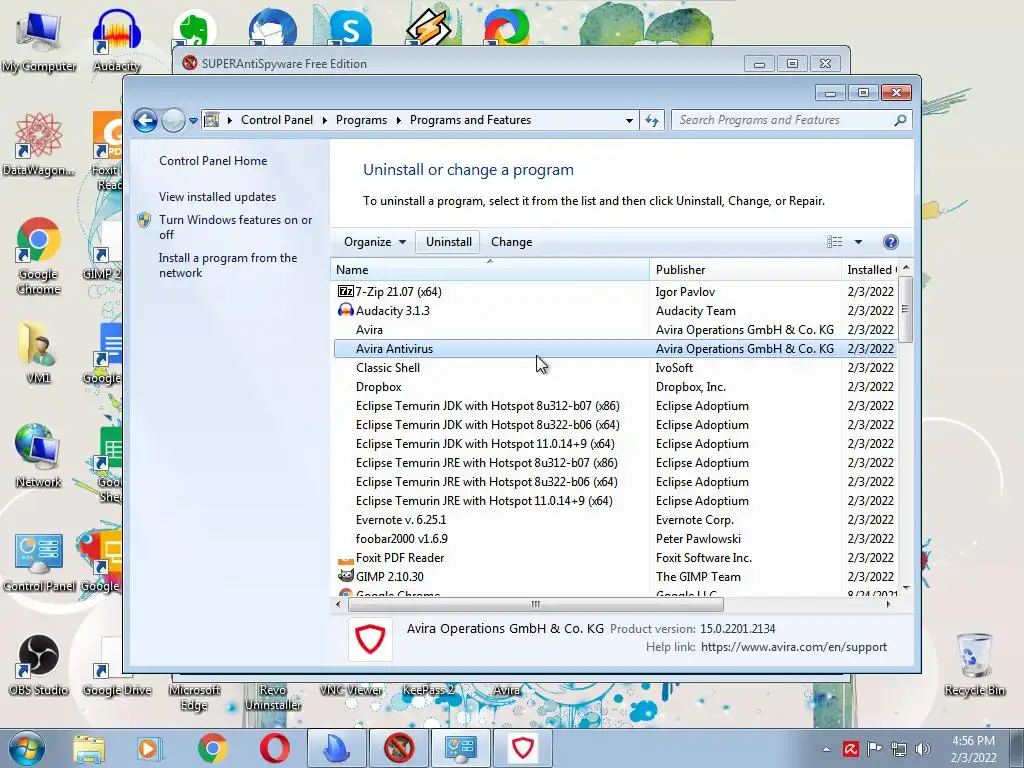Click the volume speaker tray icon
Image resolution: width=1024 pixels, height=768 pixels.
(x=923, y=749)
